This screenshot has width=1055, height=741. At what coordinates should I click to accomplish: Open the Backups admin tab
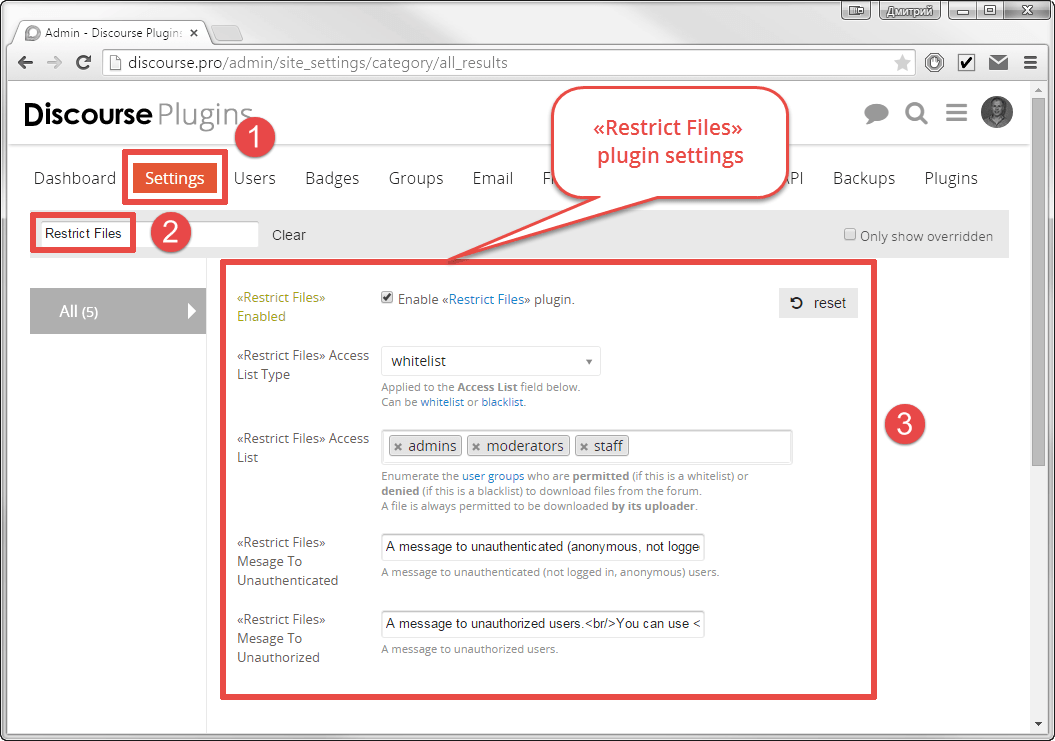tap(864, 178)
